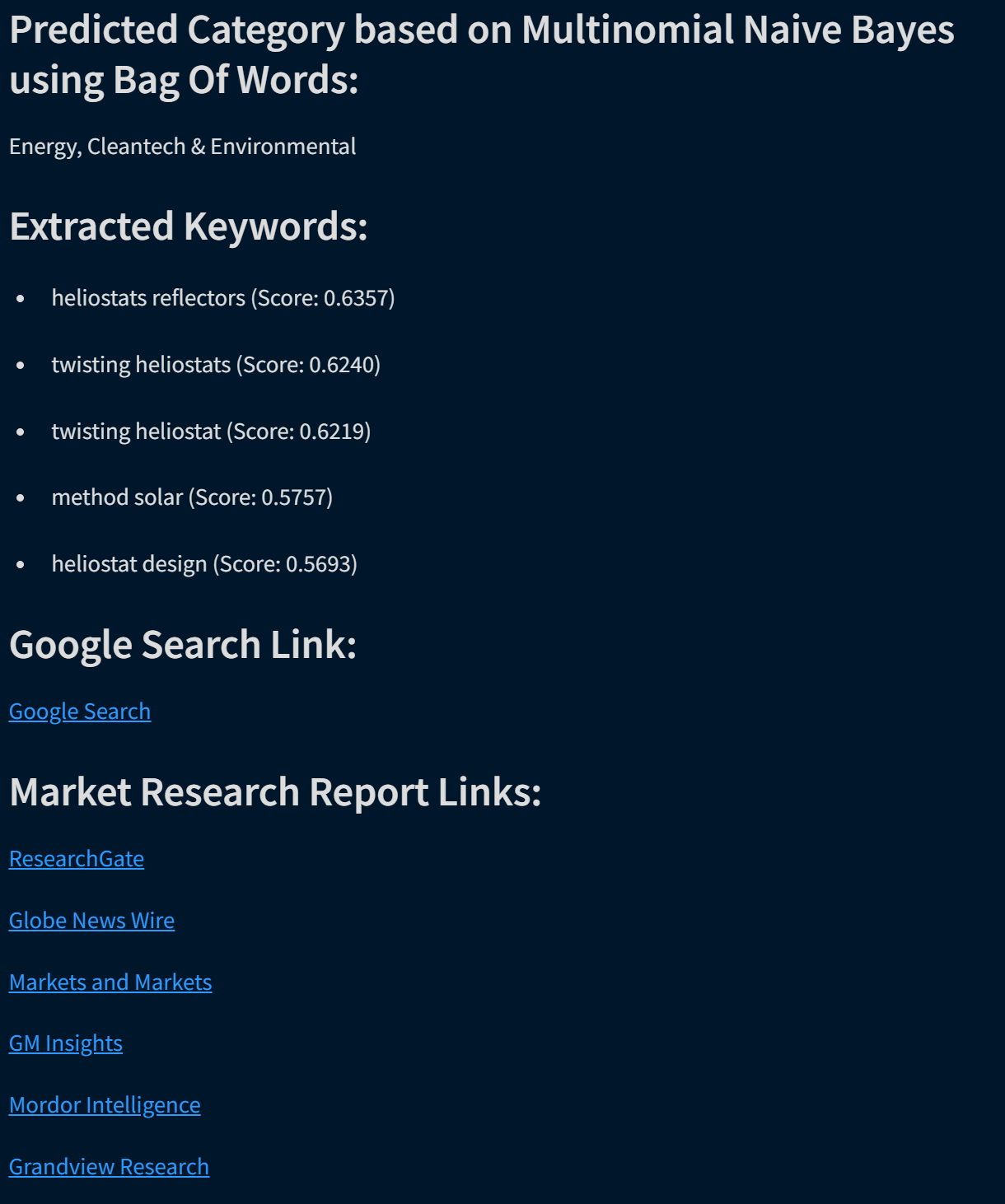Image resolution: width=1005 pixels, height=1204 pixels.
Task: Click the bullet before 'heliostats reflectors'
Action: coord(21,298)
